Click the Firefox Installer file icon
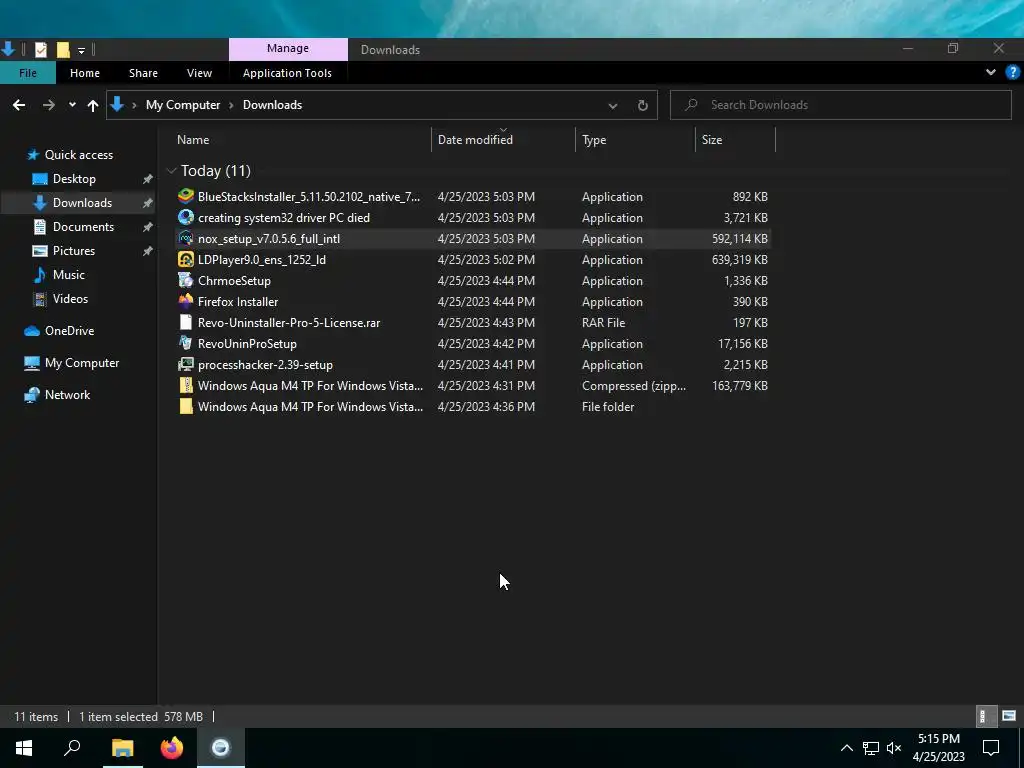Image resolution: width=1024 pixels, height=768 pixels. (186, 301)
